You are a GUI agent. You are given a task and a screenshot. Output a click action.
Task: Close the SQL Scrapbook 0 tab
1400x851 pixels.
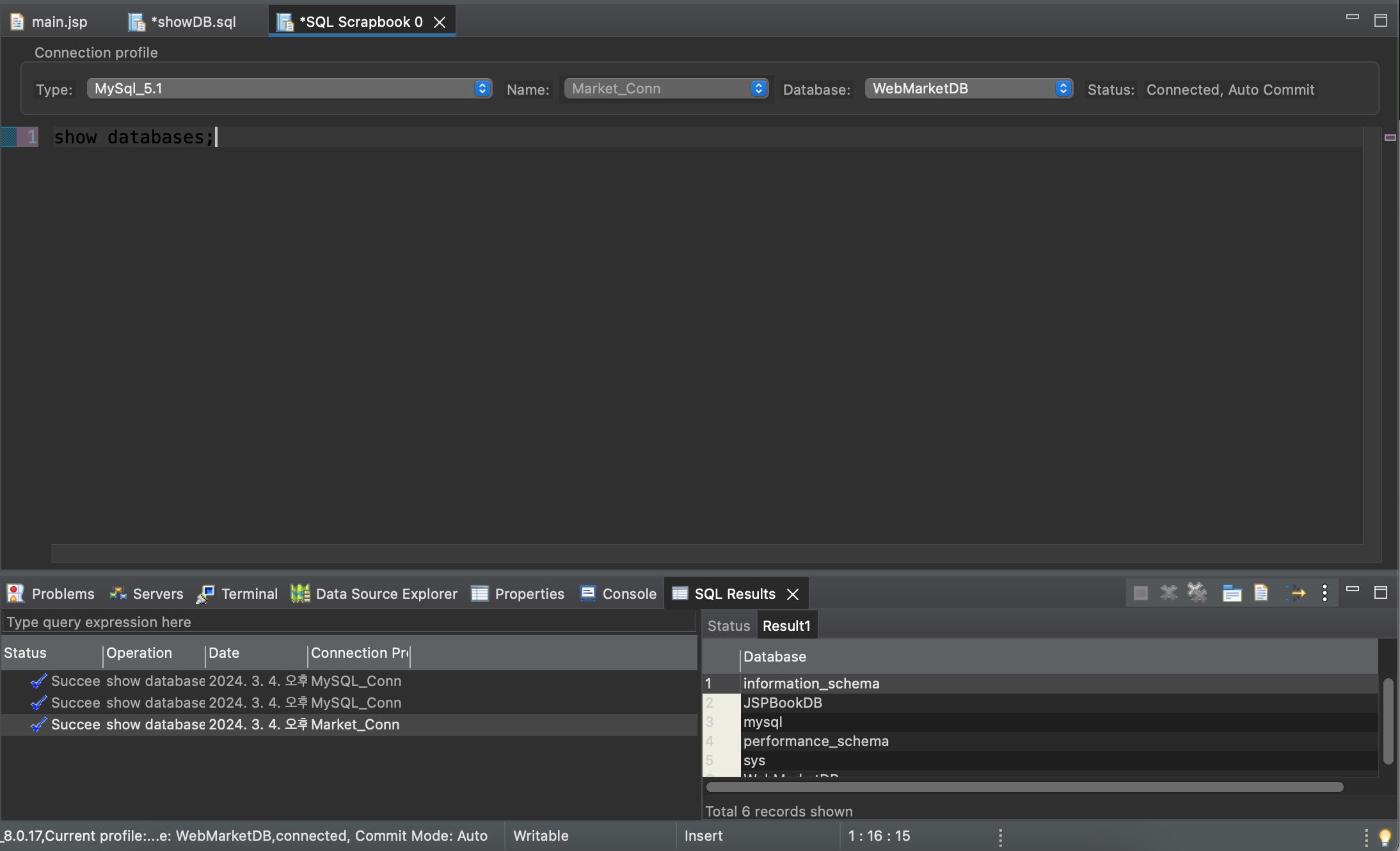coord(440,22)
